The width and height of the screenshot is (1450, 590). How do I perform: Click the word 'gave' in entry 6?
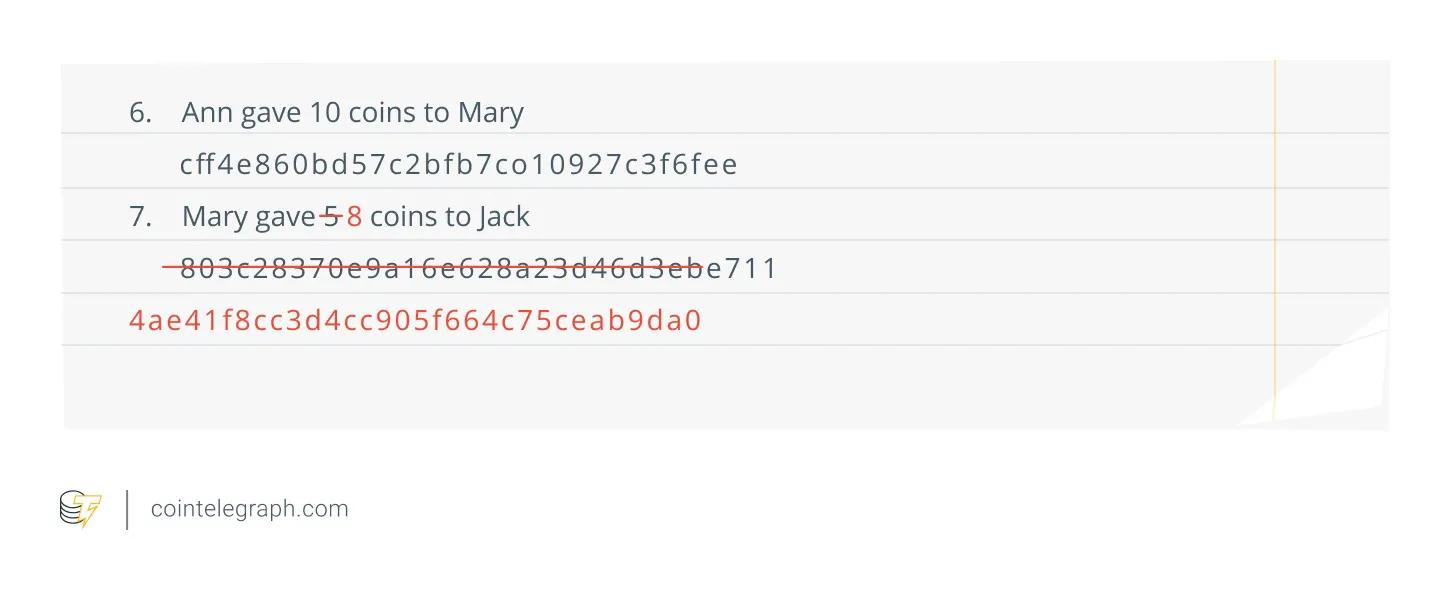pos(271,114)
